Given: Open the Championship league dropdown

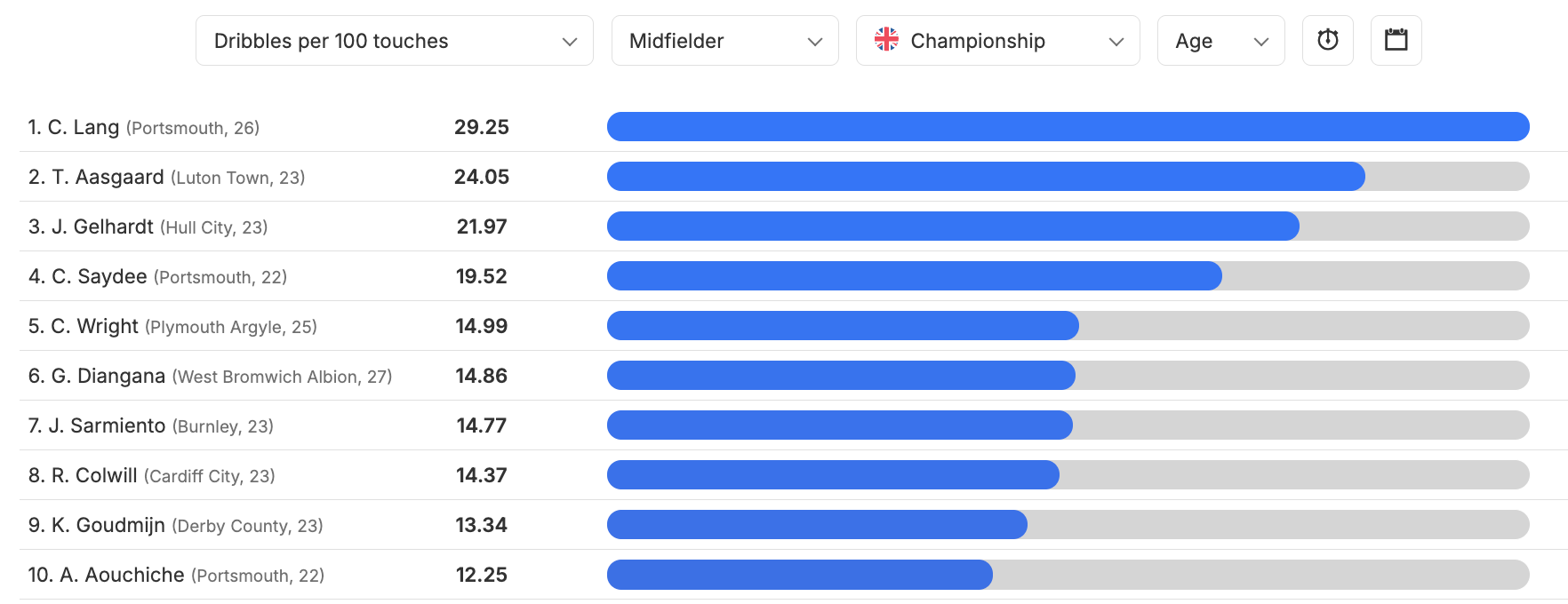Looking at the screenshot, I should (x=997, y=40).
